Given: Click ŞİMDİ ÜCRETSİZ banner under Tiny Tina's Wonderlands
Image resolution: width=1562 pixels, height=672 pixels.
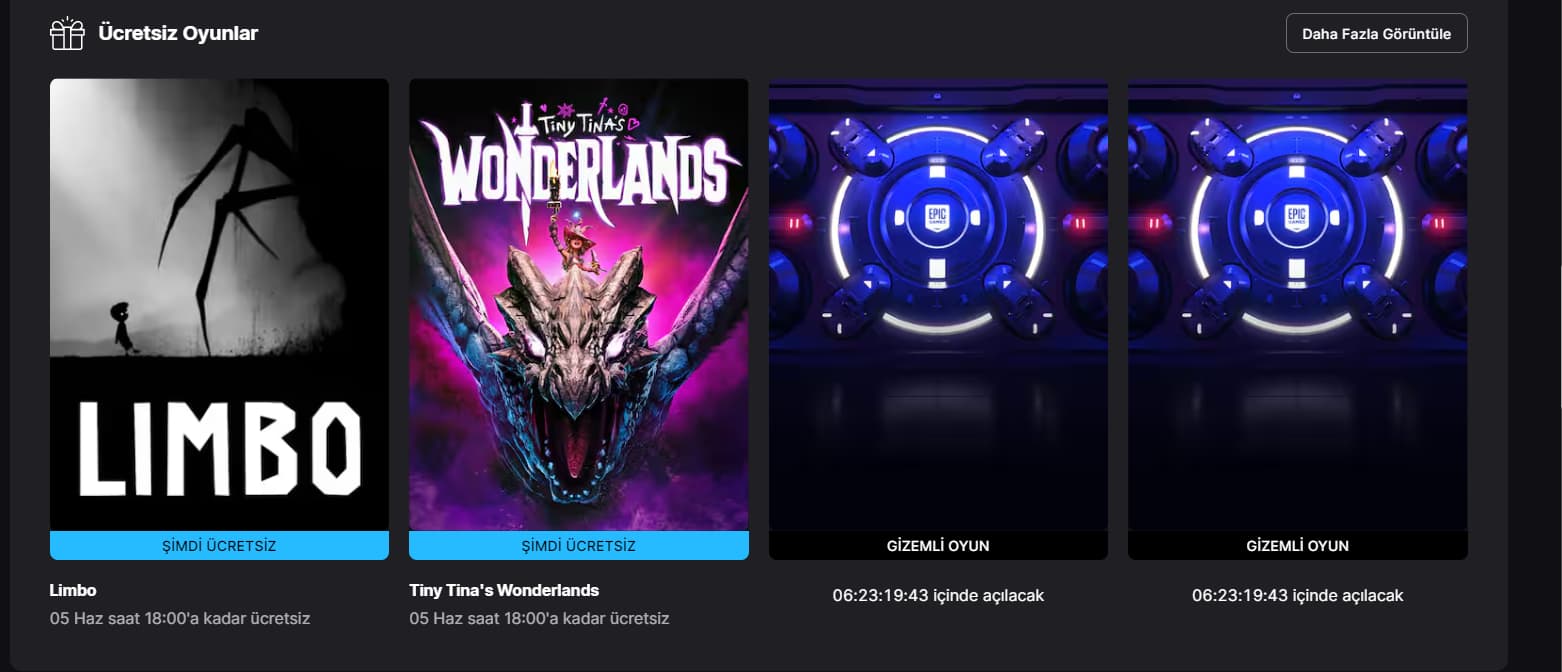Looking at the screenshot, I should (x=579, y=546).
